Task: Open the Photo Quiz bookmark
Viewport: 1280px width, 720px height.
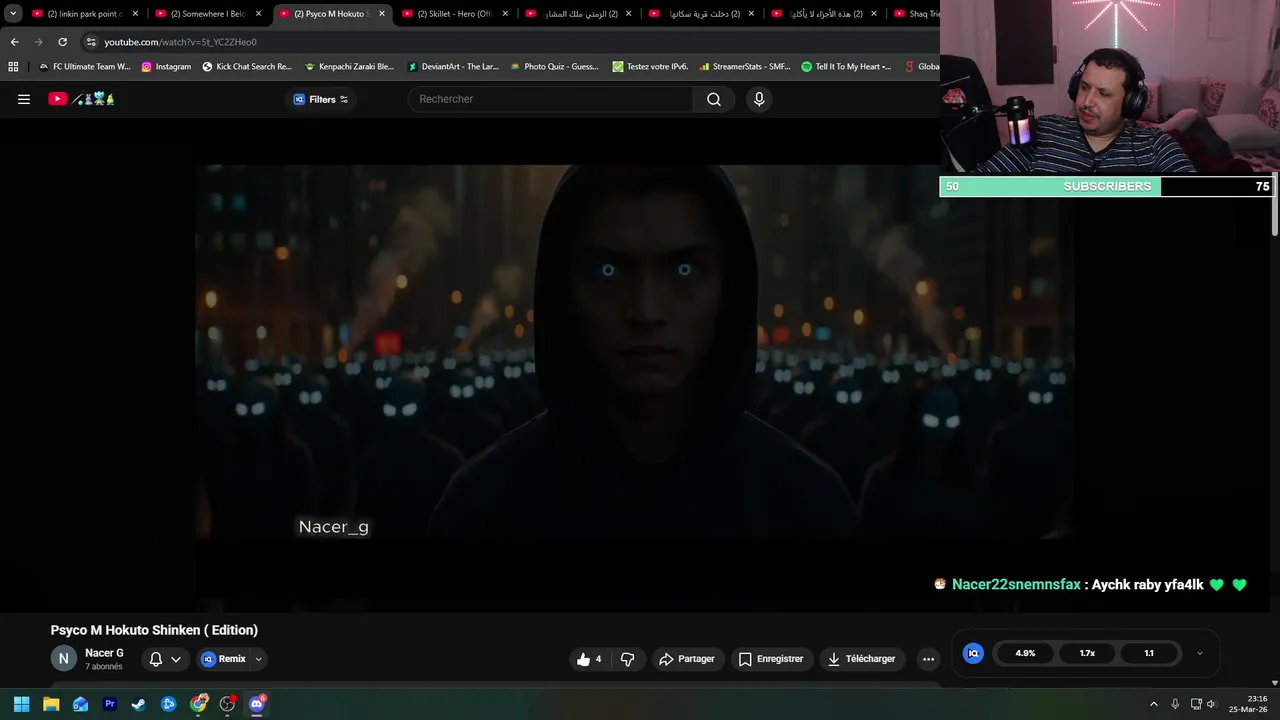Action: click(x=555, y=67)
